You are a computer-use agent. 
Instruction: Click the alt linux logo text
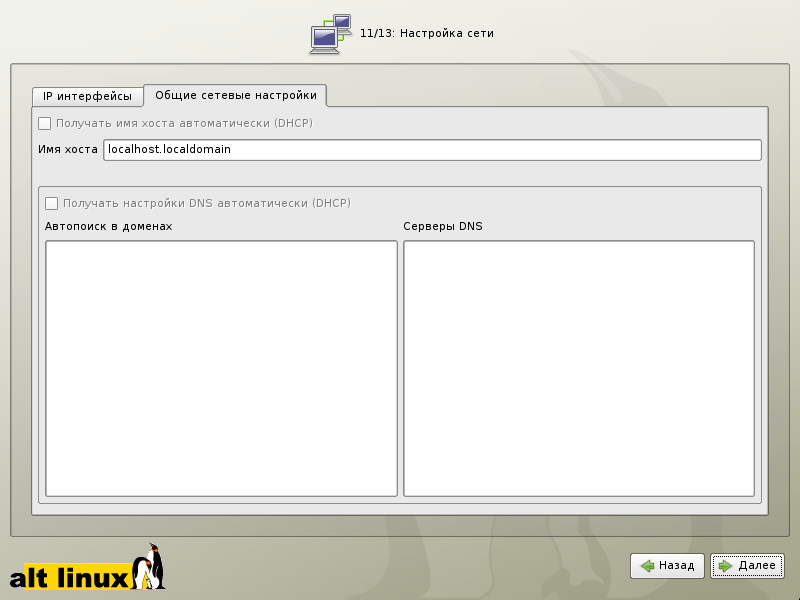pyautogui.click(x=70, y=577)
